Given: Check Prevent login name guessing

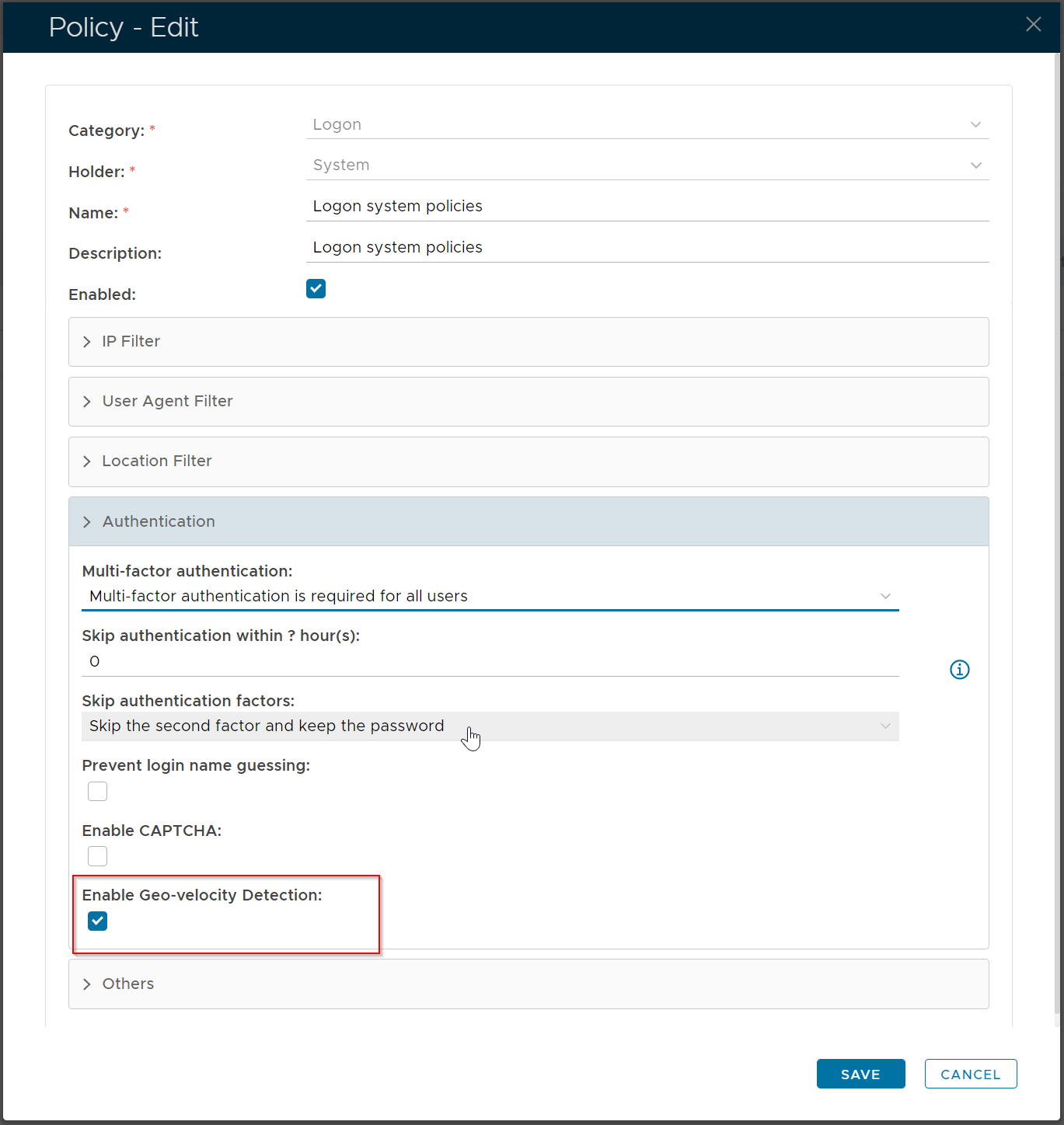Looking at the screenshot, I should point(98,792).
